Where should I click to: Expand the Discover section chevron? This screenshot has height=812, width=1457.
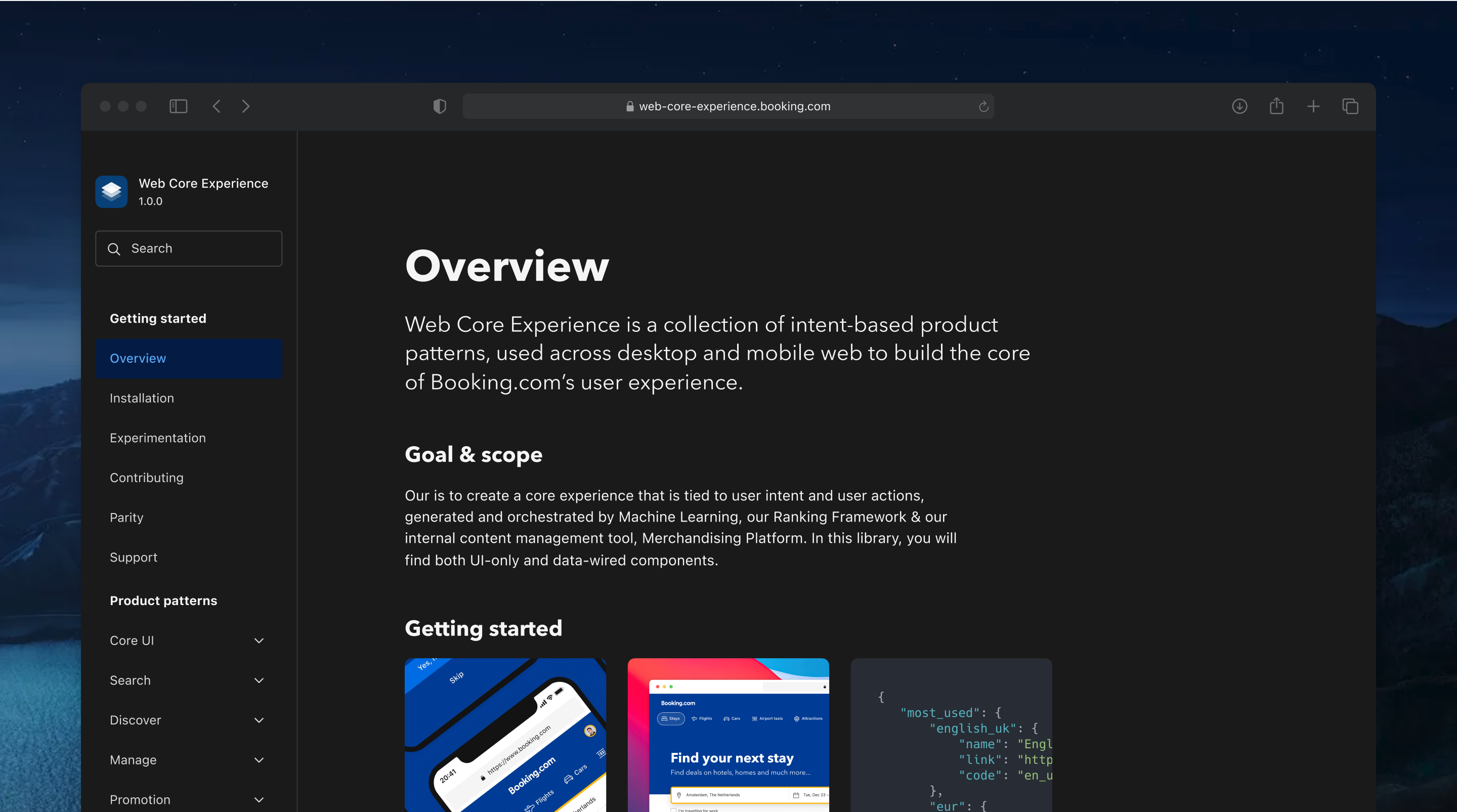[x=259, y=720]
